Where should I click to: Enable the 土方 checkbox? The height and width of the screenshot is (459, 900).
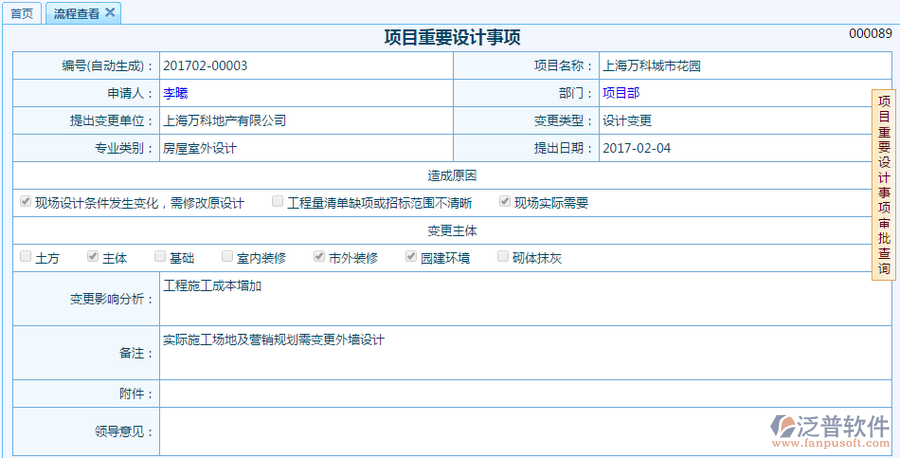point(25,257)
